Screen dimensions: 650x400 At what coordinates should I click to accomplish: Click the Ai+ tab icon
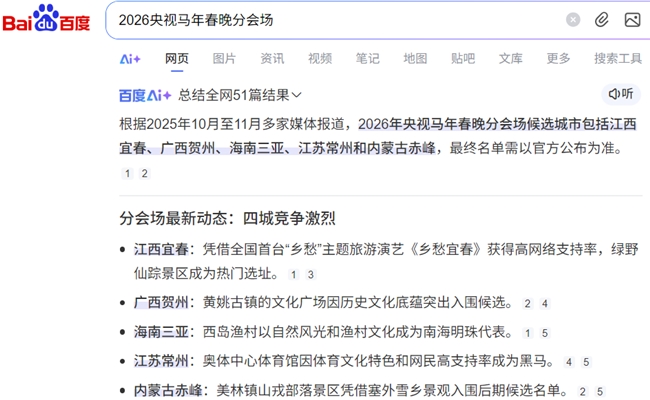(x=130, y=59)
